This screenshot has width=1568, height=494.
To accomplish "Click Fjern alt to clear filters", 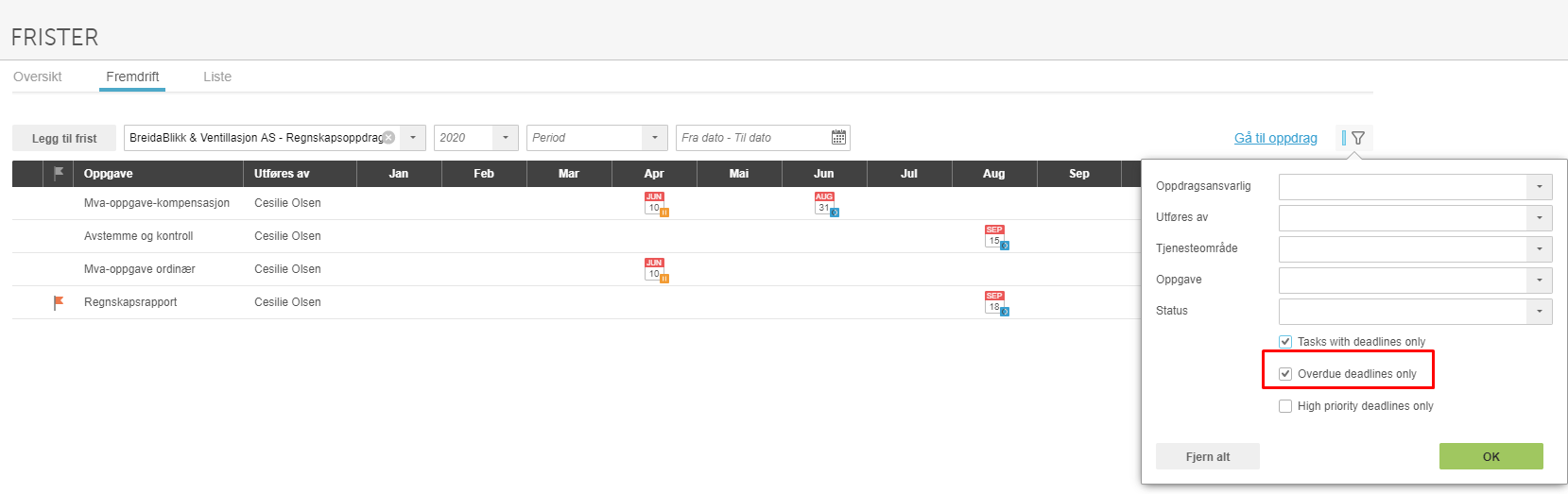I will pos(1208,456).
